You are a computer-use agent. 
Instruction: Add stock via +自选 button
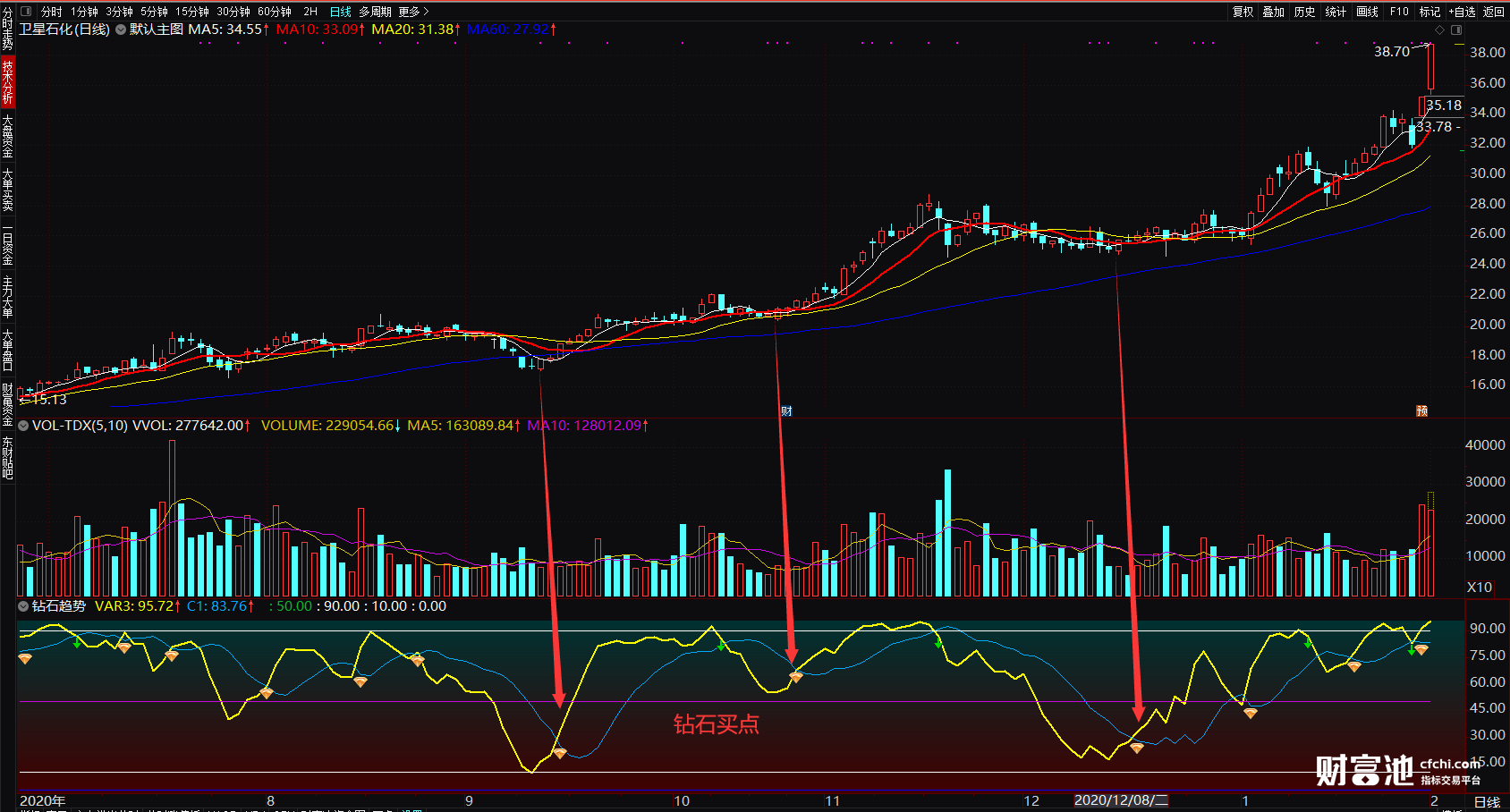(1462, 12)
